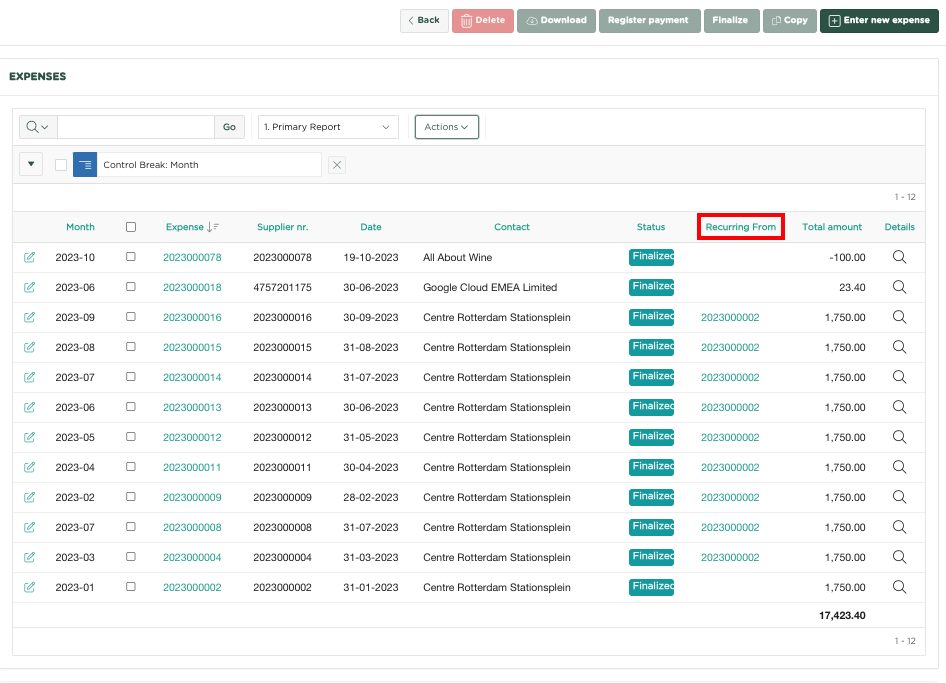The height and width of the screenshot is (683, 946).
Task: Edit the expense row 2023000018
Action: (x=29, y=287)
